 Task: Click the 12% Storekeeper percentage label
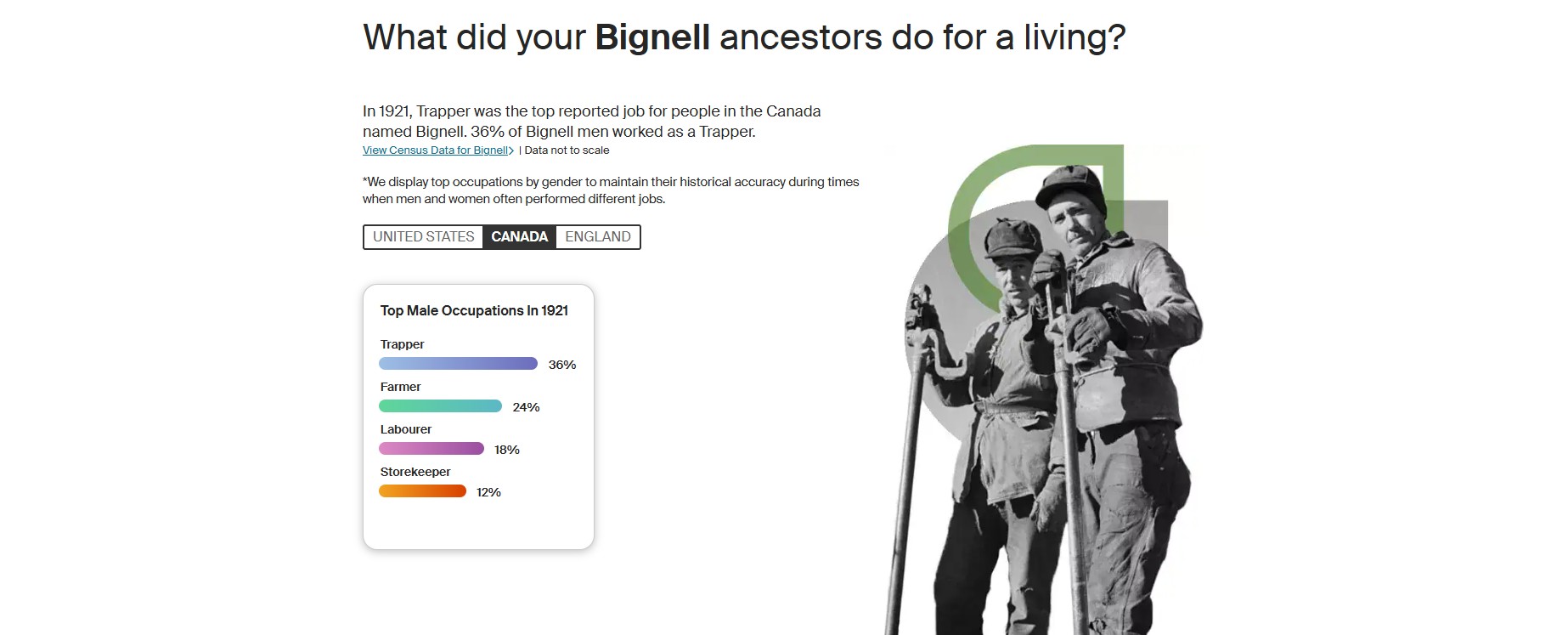click(x=488, y=491)
